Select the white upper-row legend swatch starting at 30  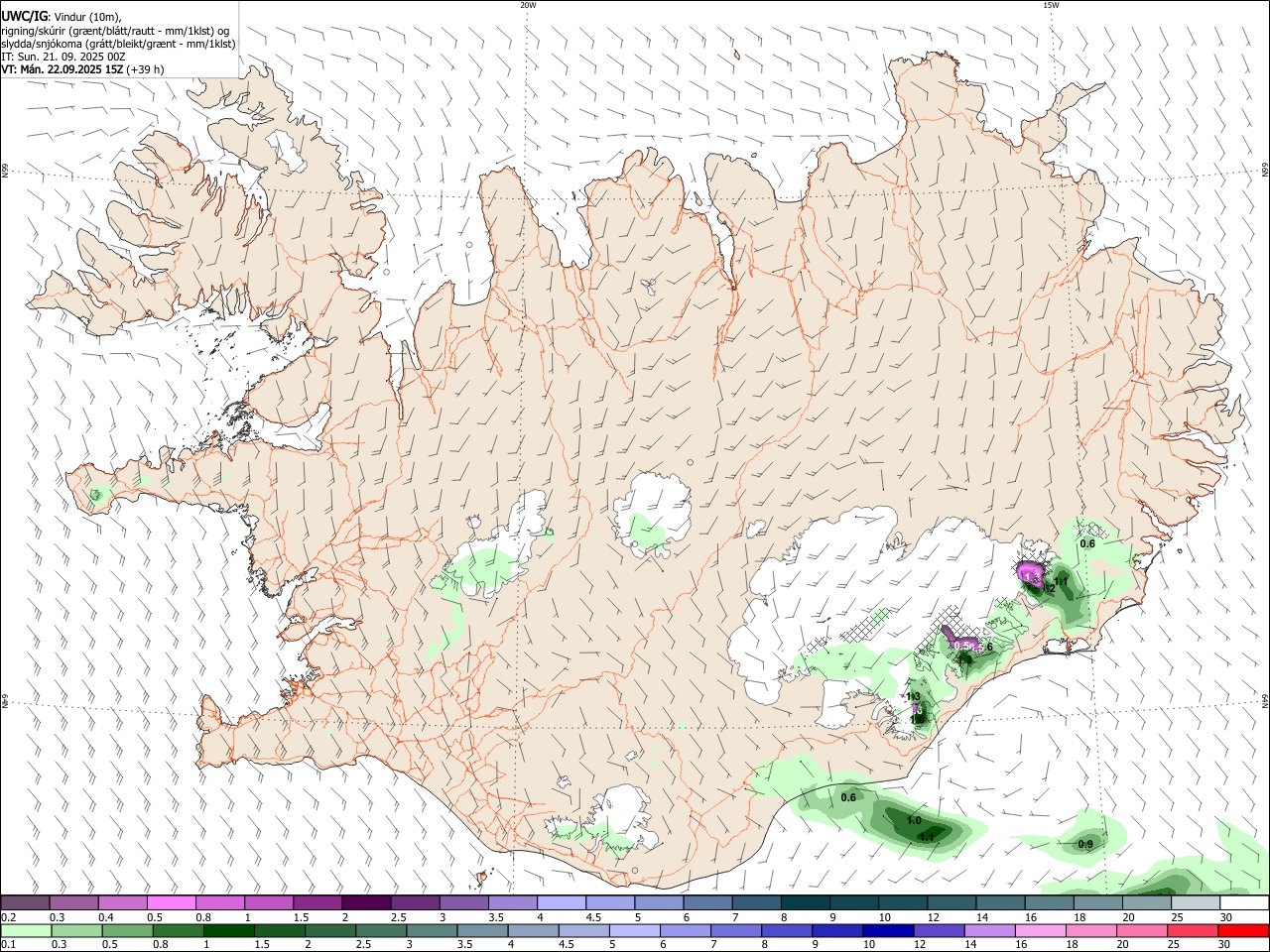tap(1244, 903)
